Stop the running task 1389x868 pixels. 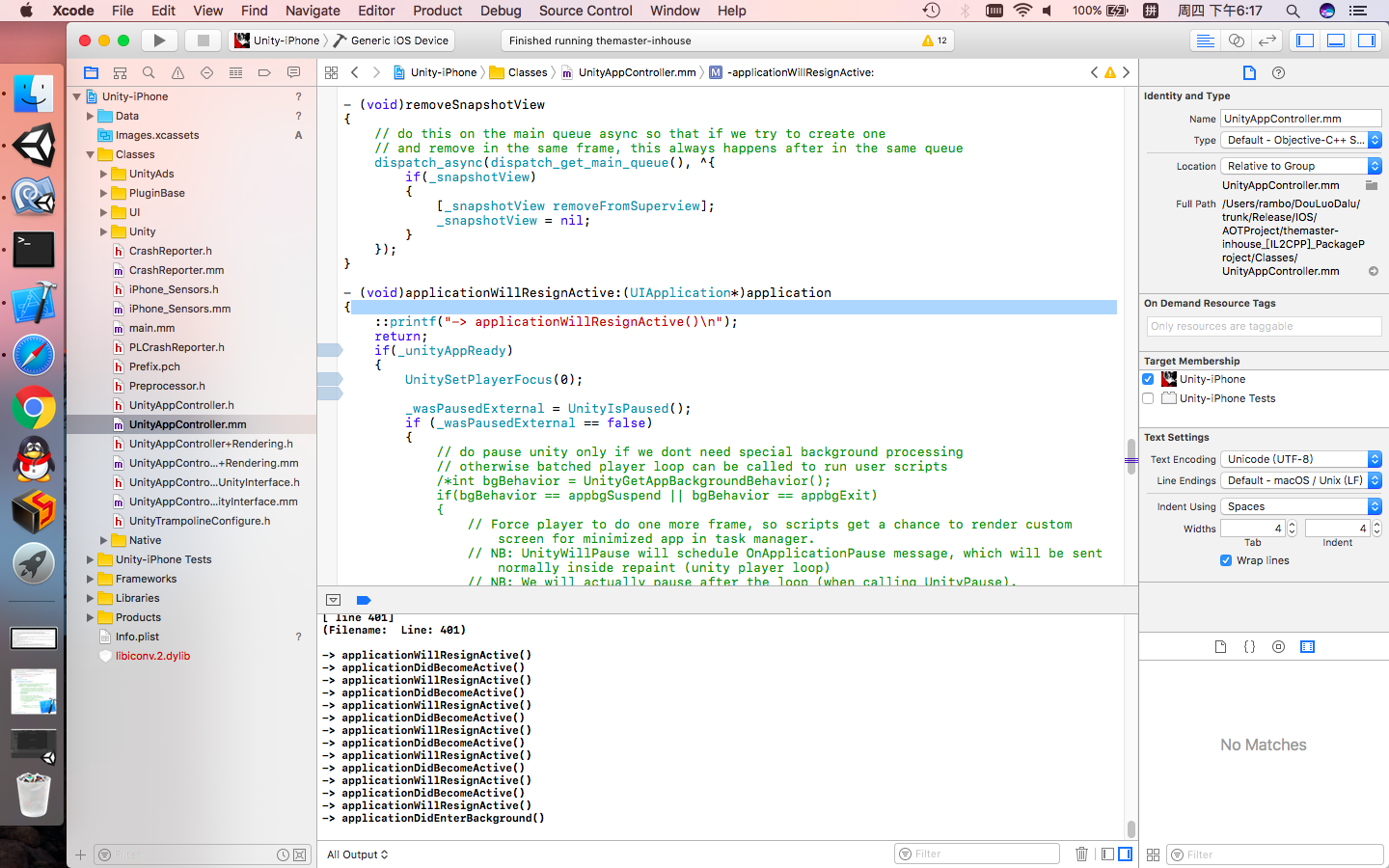203,41
